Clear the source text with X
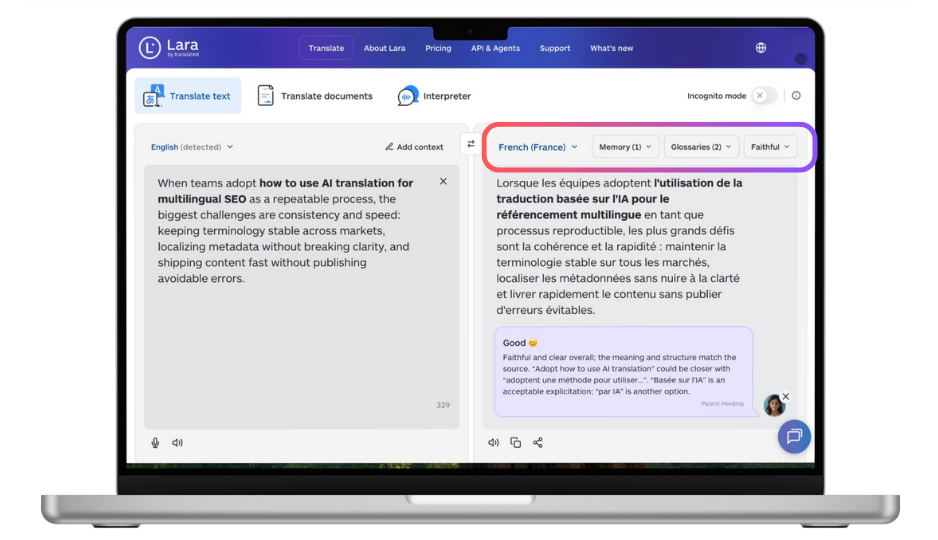Viewport: 938px width, 540px height. tap(443, 181)
